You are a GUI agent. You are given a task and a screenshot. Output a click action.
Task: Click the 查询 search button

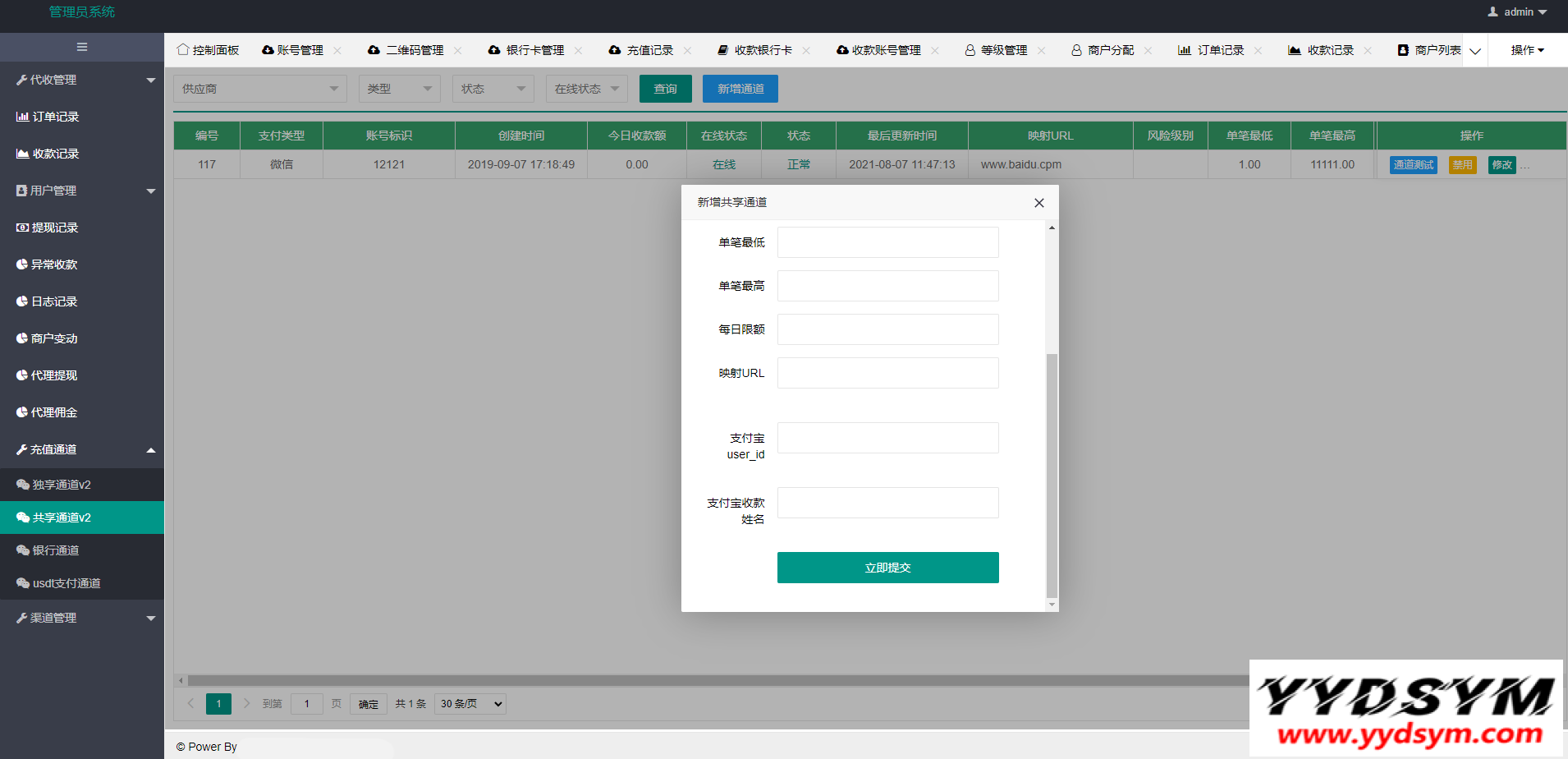(x=666, y=89)
